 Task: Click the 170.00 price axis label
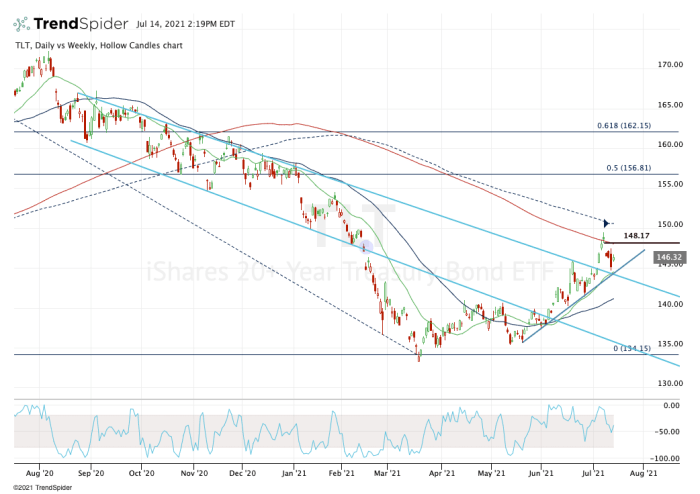pos(668,65)
